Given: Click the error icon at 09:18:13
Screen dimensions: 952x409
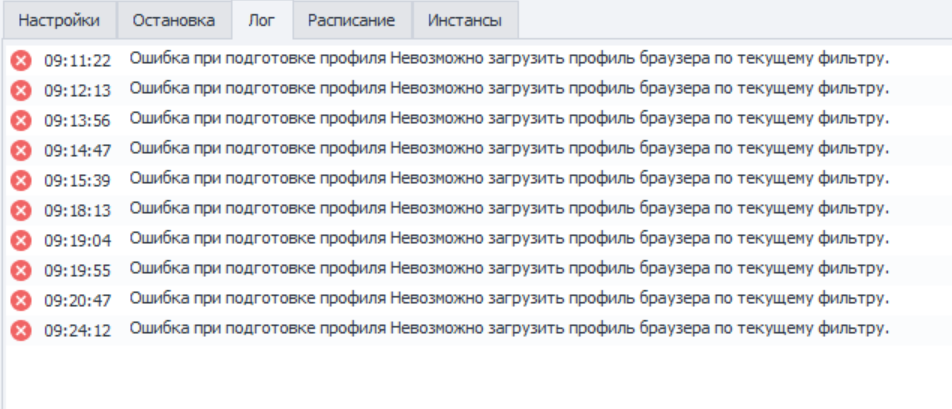Looking at the screenshot, I should click(x=21, y=210).
